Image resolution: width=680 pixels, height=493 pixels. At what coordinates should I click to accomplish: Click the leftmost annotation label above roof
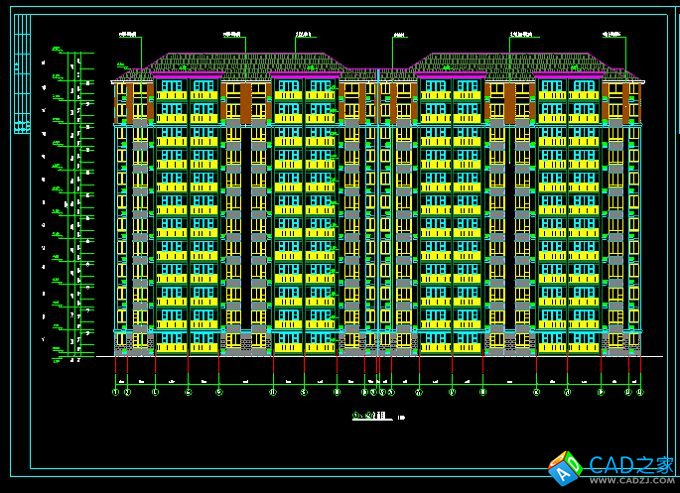(x=129, y=35)
